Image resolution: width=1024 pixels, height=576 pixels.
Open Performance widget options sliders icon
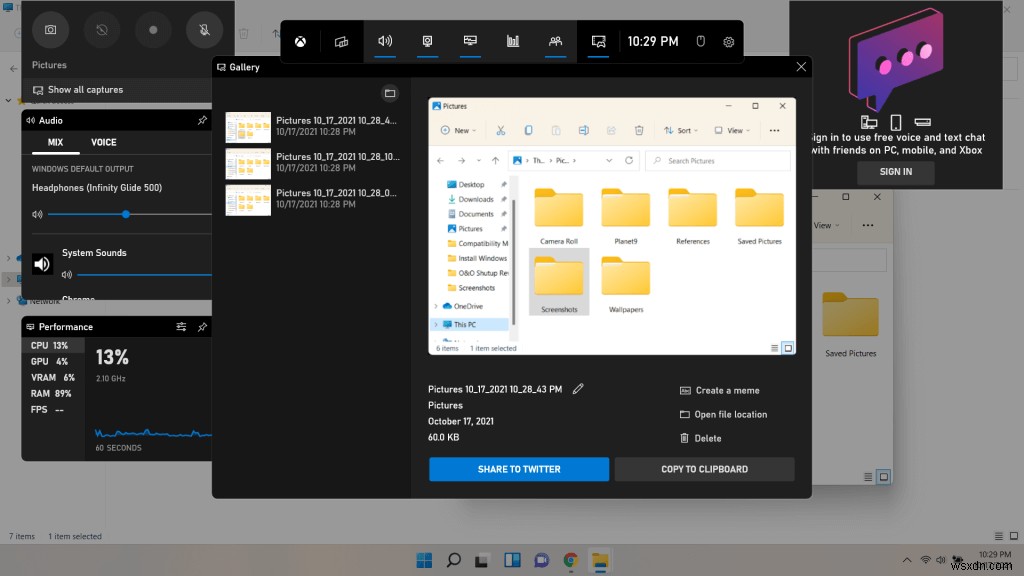(x=181, y=326)
